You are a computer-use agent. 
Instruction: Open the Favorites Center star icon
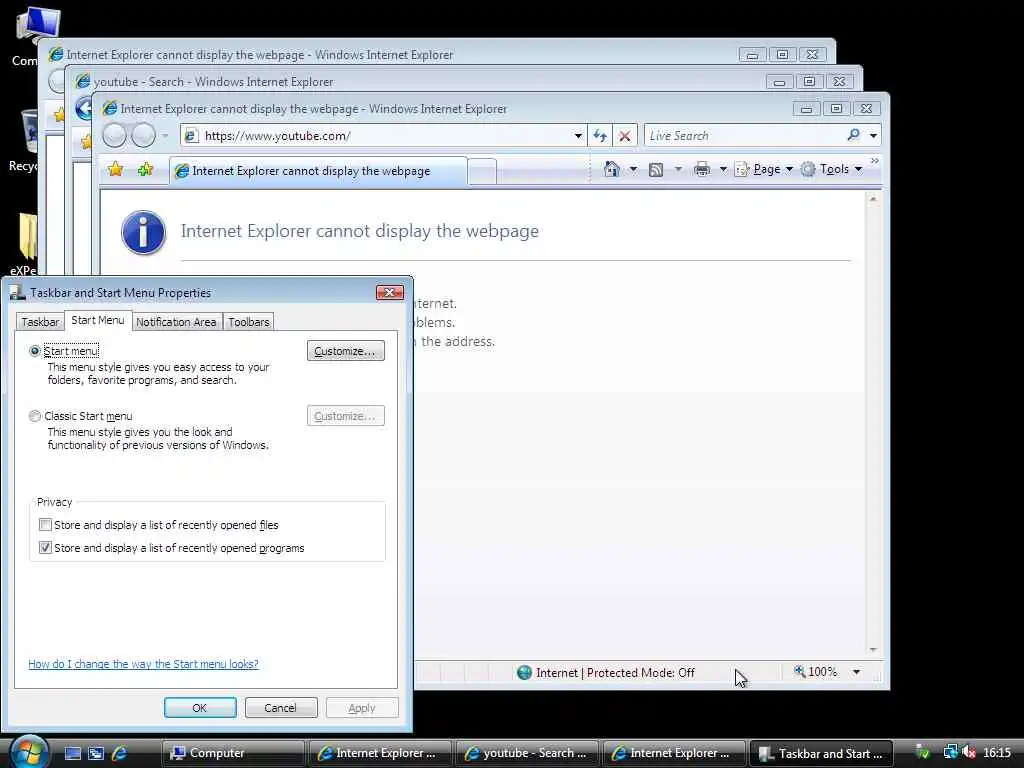click(x=116, y=170)
